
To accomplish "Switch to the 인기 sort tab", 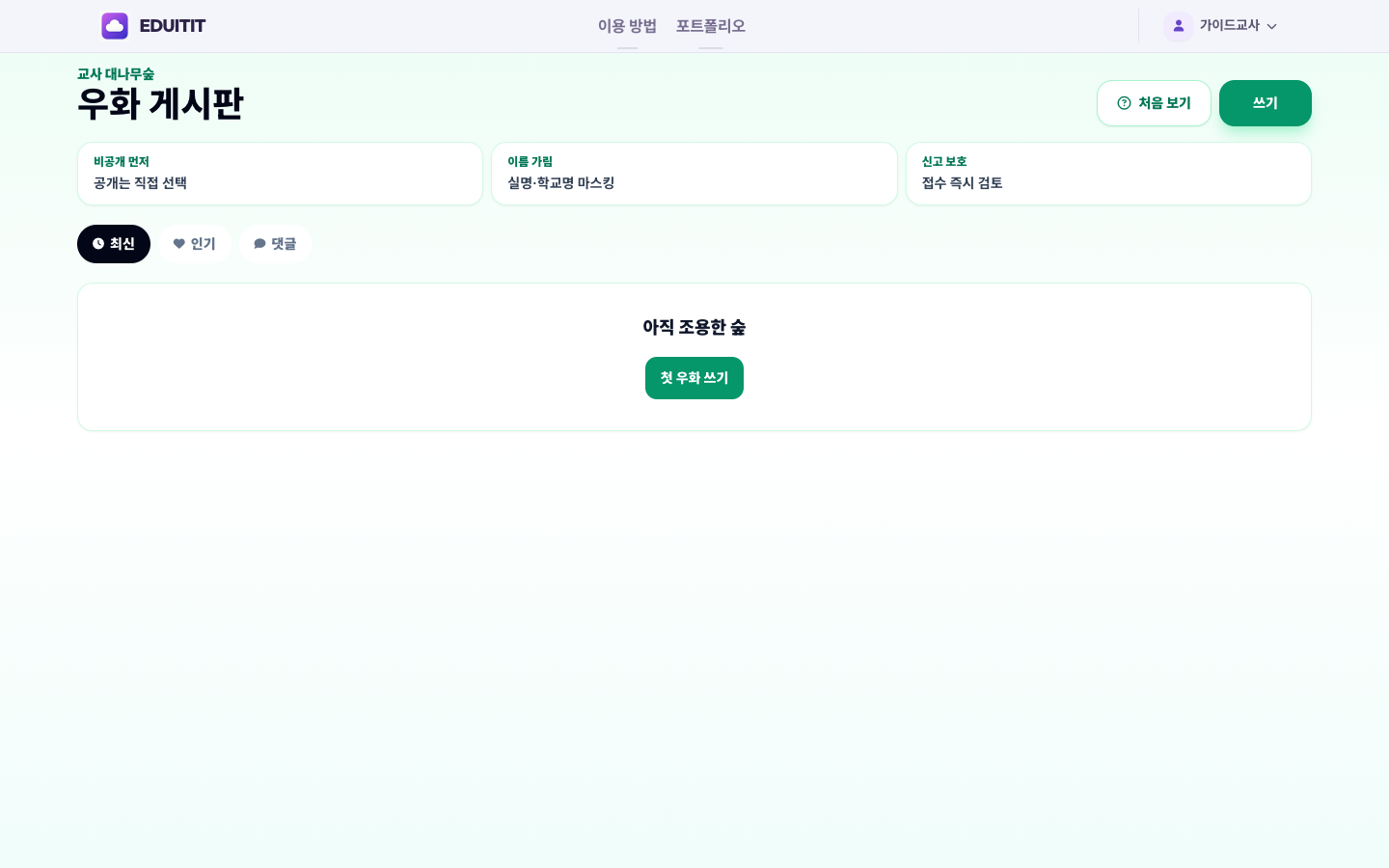I will (x=195, y=244).
